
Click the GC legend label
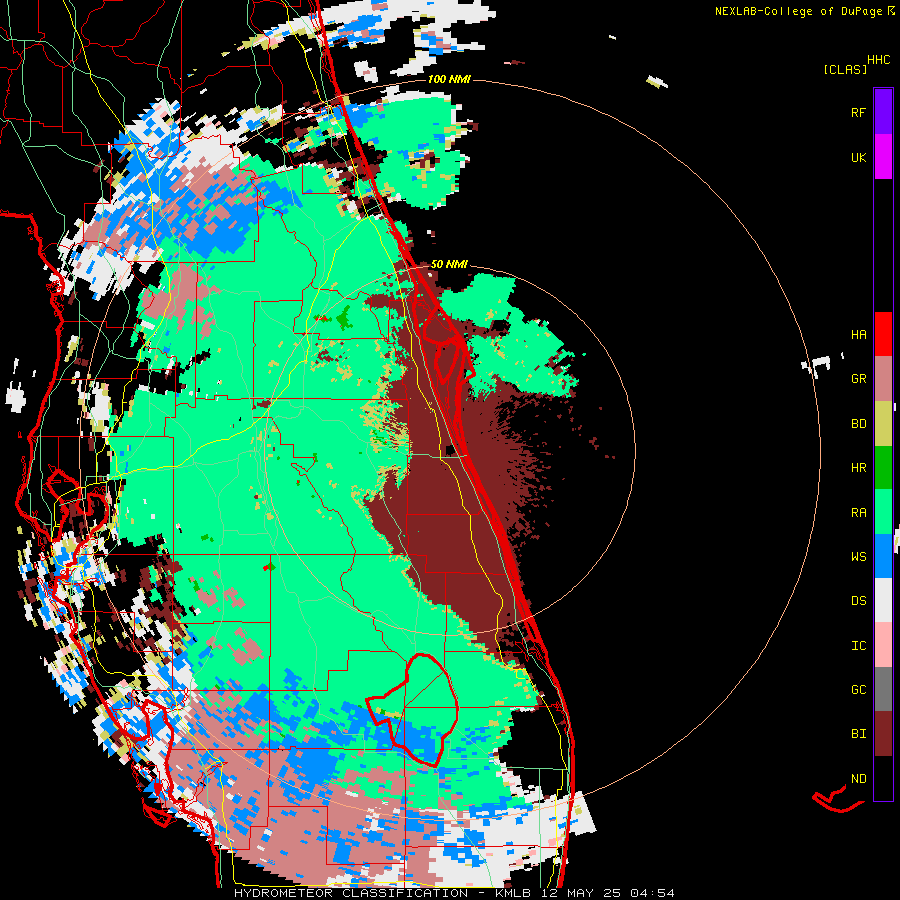coord(858,690)
